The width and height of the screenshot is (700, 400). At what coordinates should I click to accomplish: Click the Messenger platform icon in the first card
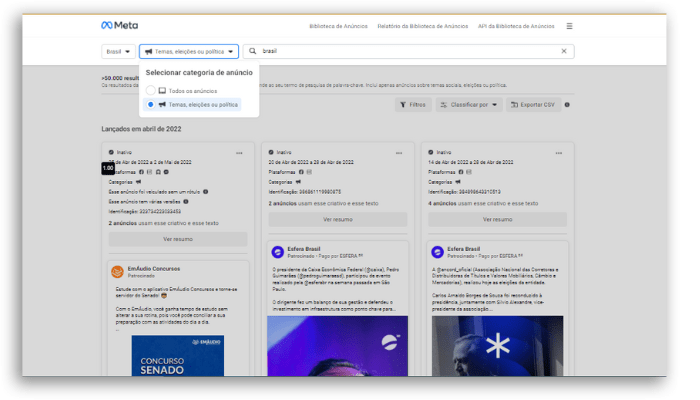click(166, 172)
